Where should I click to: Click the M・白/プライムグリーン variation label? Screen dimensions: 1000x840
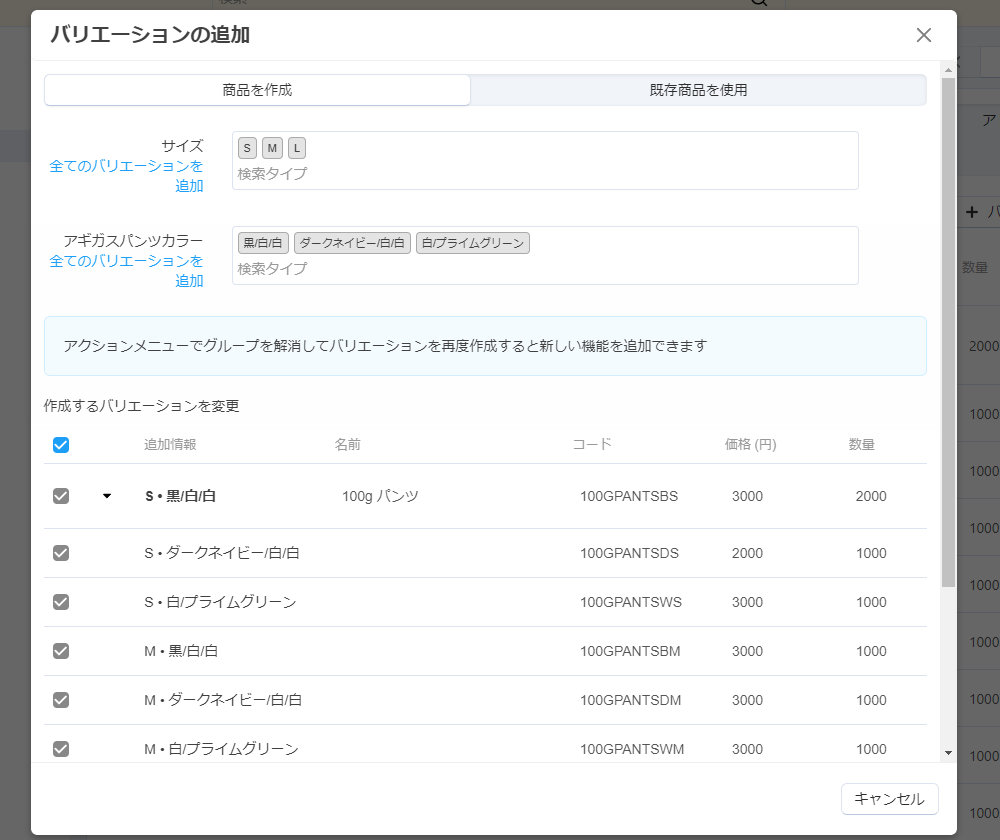[x=221, y=749]
